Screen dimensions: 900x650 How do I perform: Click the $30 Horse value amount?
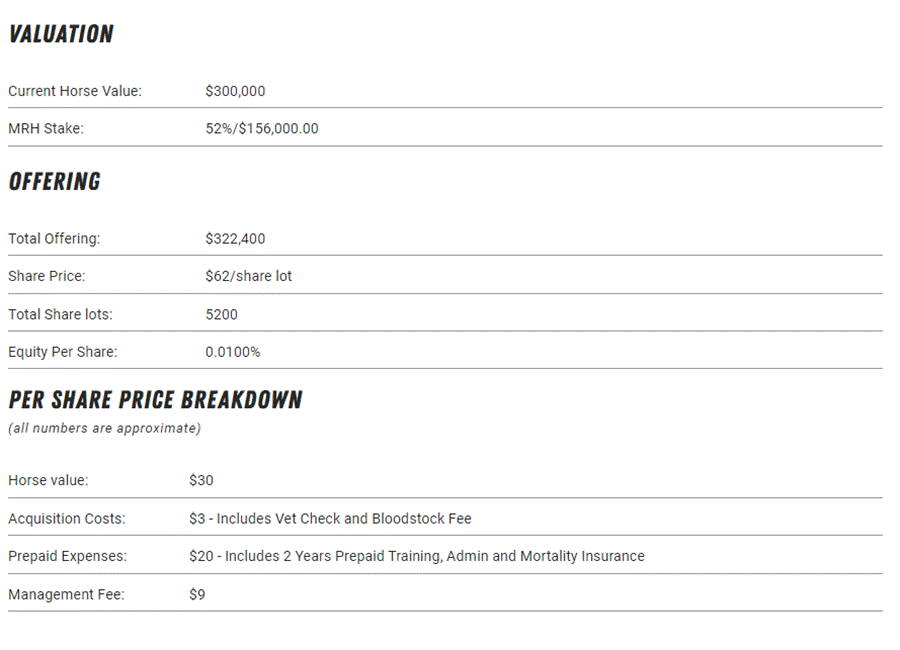point(201,480)
